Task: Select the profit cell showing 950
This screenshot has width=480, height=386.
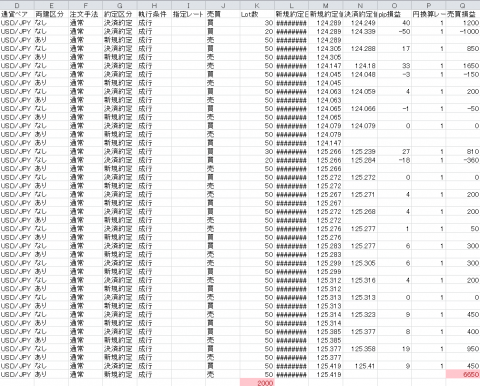Action: click(463, 349)
